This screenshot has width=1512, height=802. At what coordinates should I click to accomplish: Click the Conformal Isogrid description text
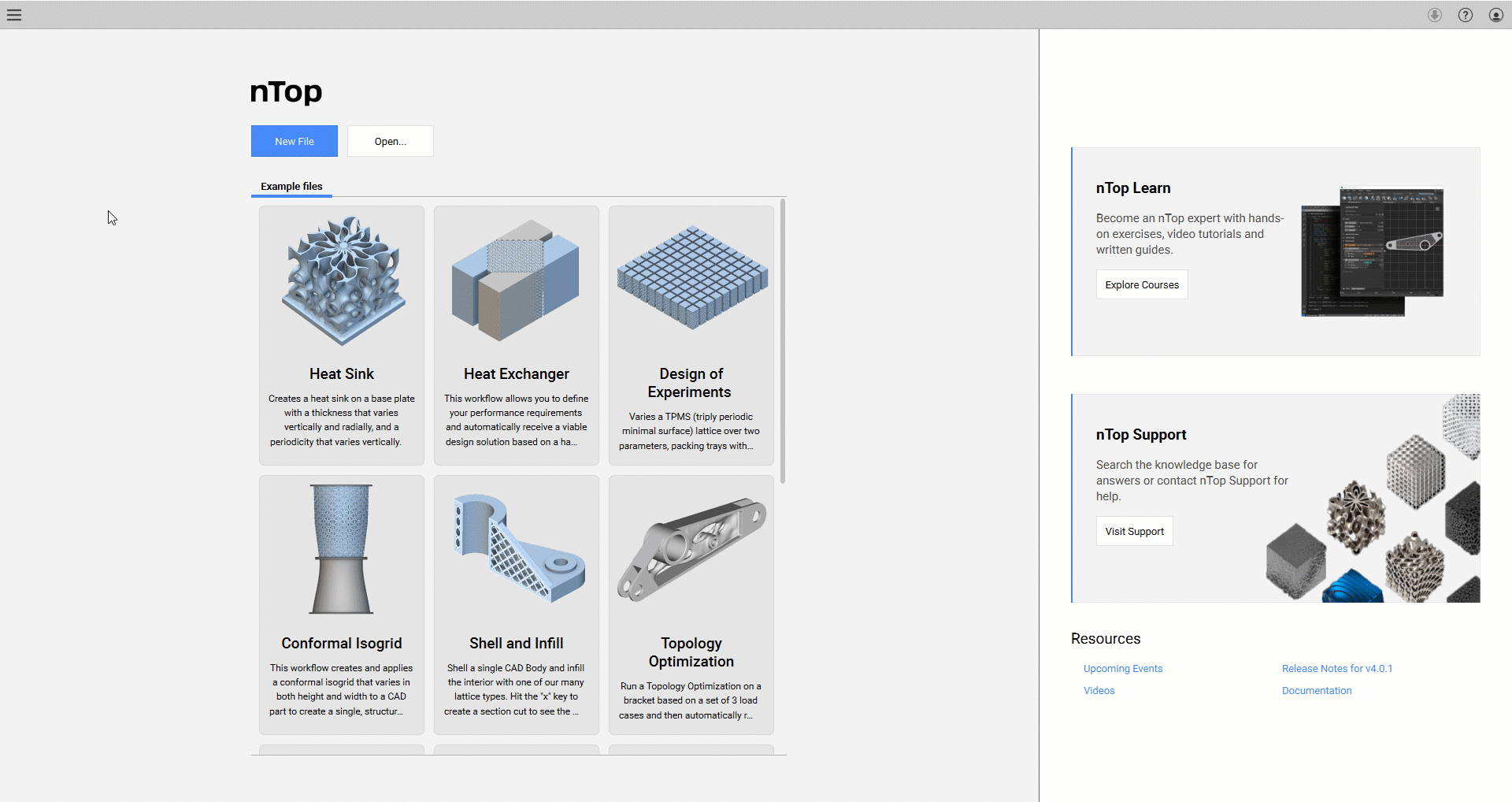click(342, 690)
